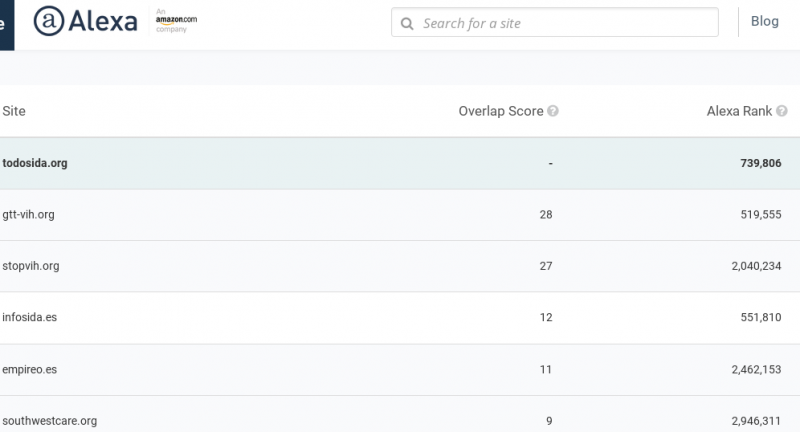800x432 pixels.
Task: Click the search magnifier icon
Action: [x=407, y=23]
